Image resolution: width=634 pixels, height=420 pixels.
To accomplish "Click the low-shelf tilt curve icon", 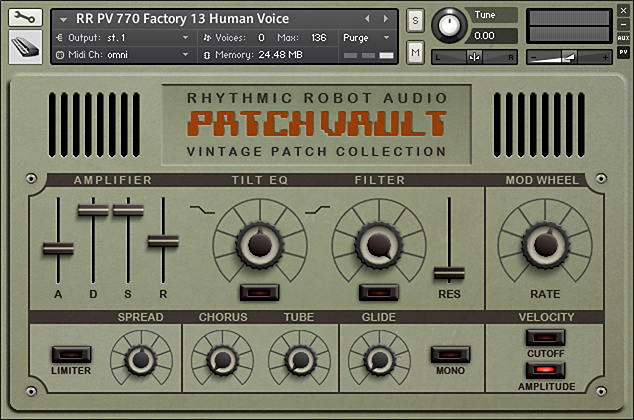I will pyautogui.click(x=203, y=209).
